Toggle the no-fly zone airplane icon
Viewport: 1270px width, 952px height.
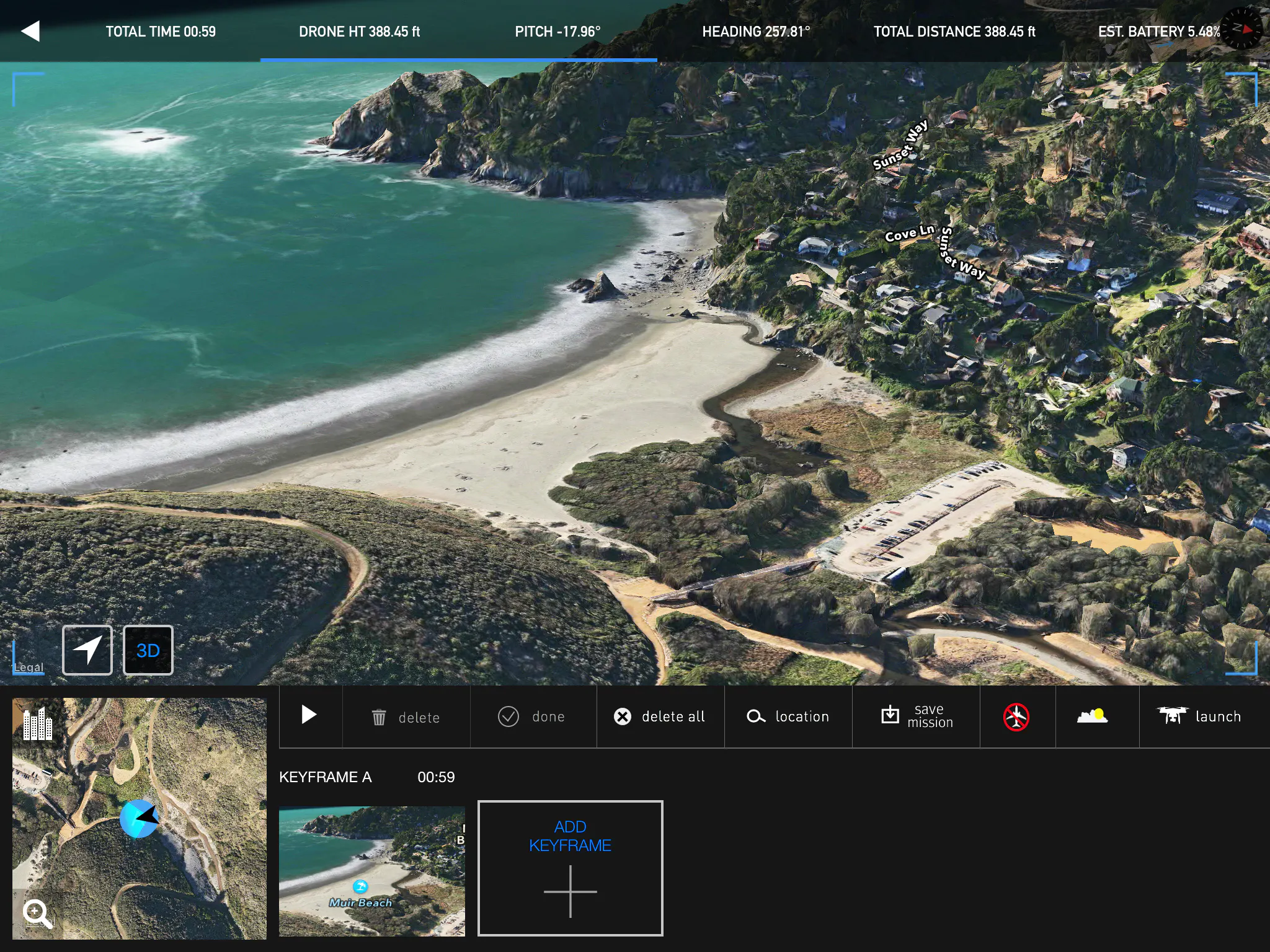point(1016,717)
